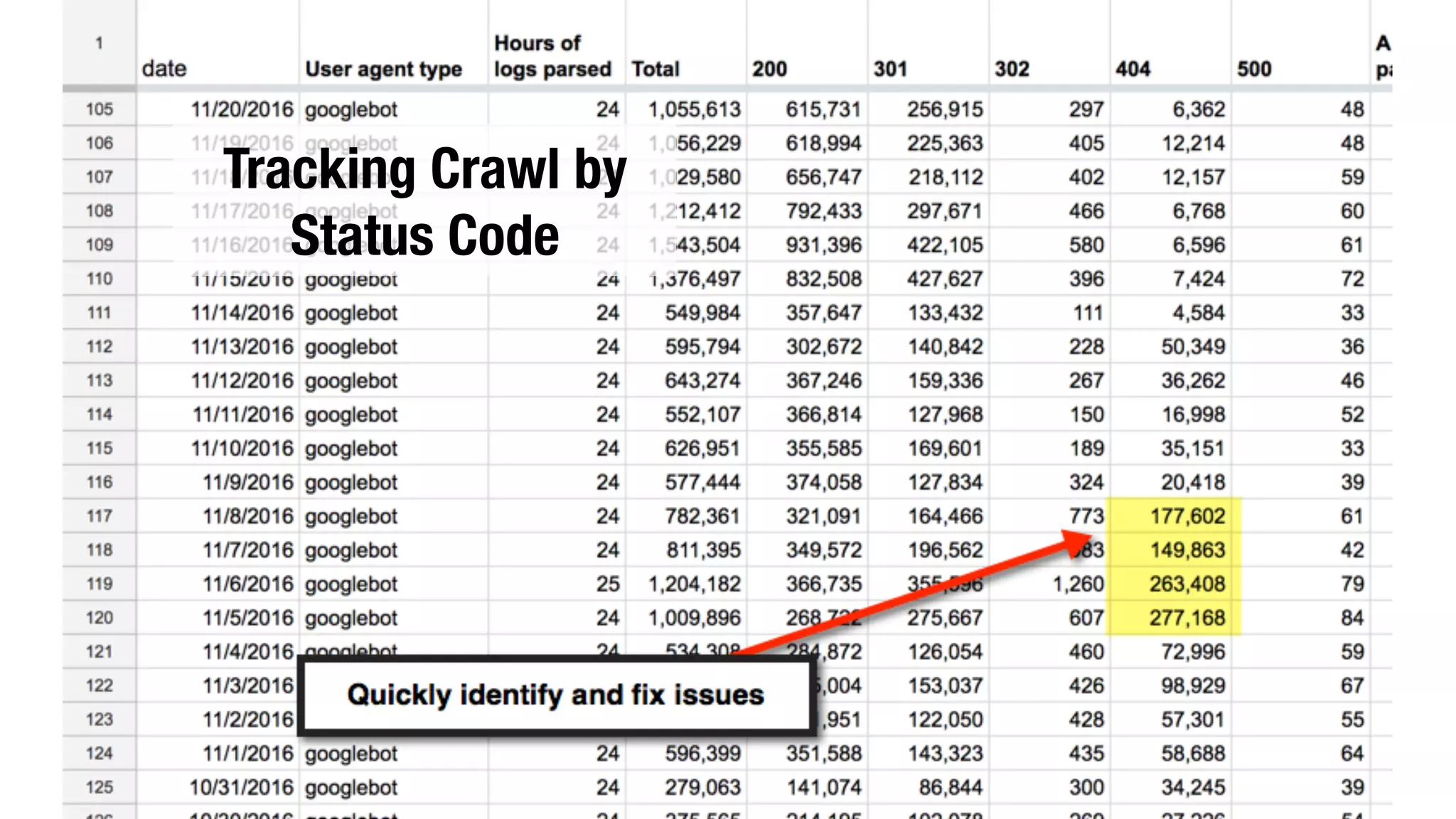Click total cell 596,399
Screen dimensions: 1456x819
[x=686, y=754]
